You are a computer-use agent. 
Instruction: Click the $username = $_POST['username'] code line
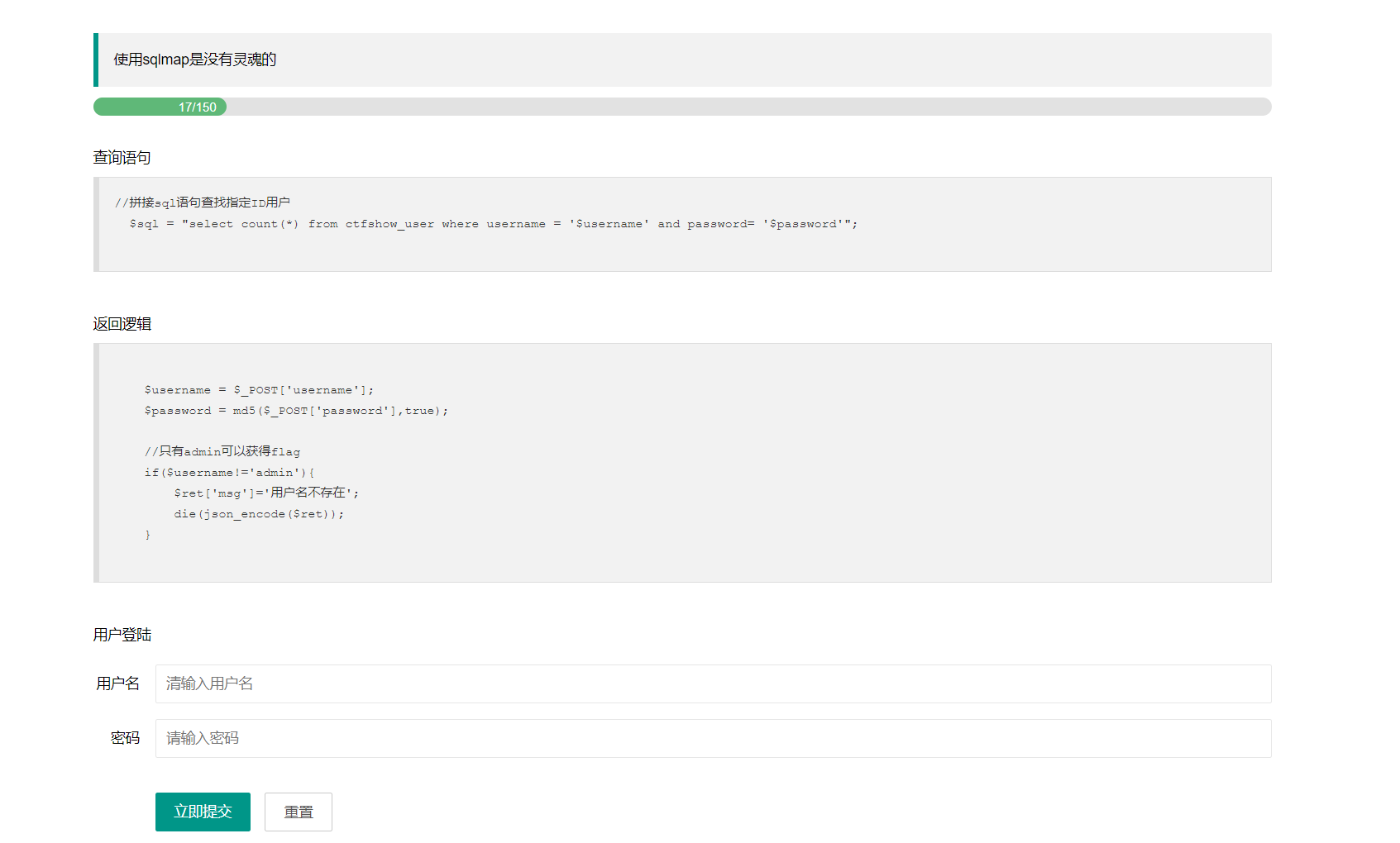[x=259, y=390]
